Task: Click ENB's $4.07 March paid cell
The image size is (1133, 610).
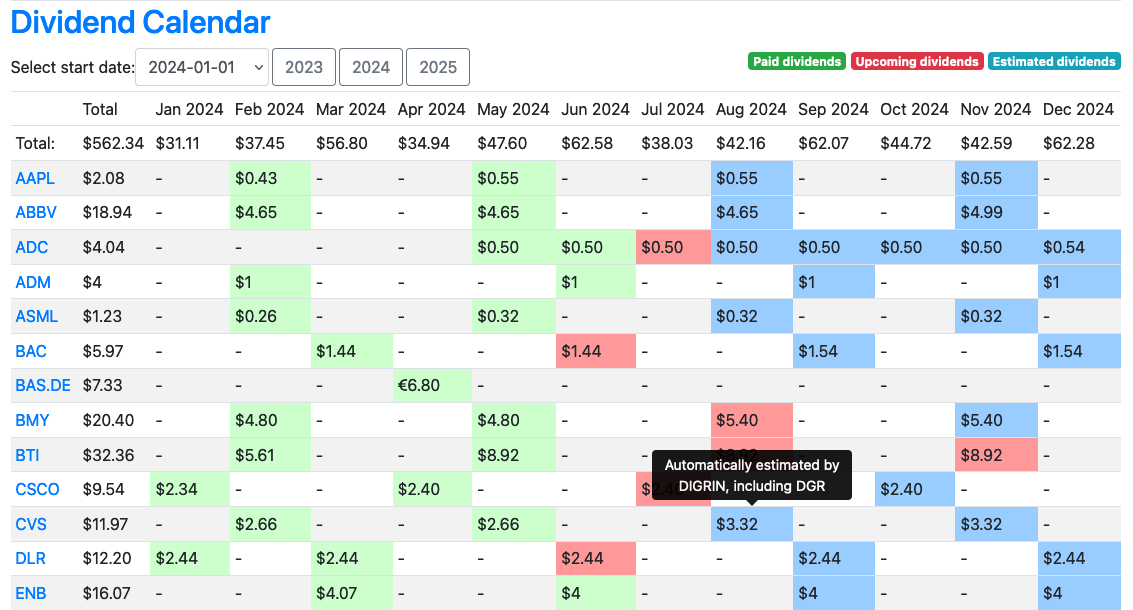Action: (x=351, y=593)
